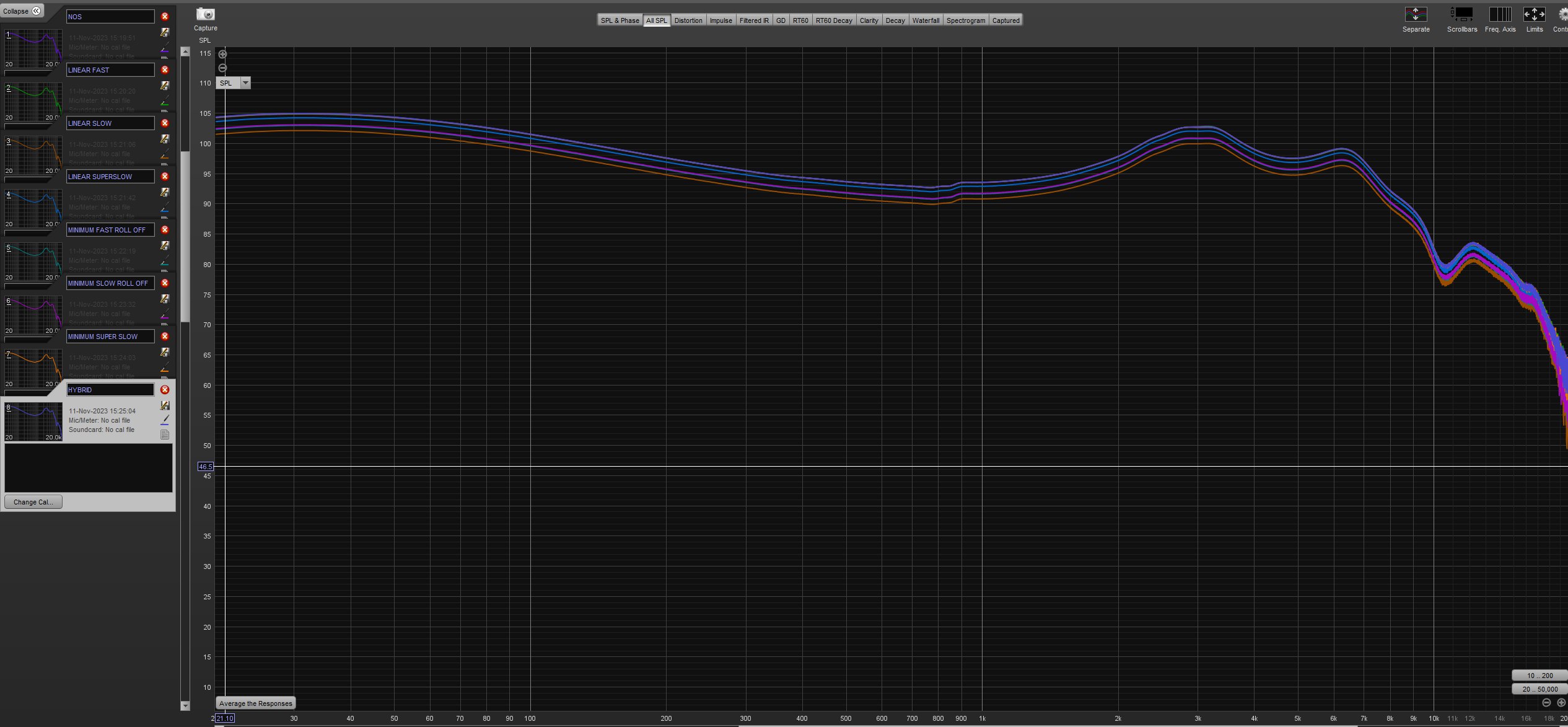Toggle Scrollbars display on graph
The image size is (1568, 727).
1462,14
